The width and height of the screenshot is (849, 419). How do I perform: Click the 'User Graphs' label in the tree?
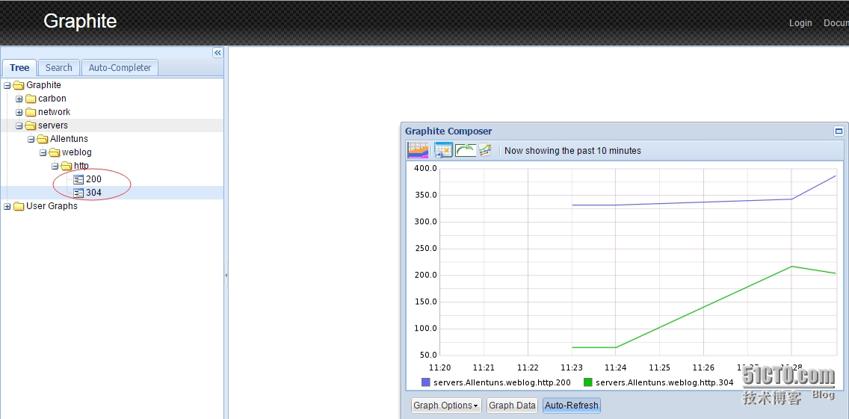coord(52,206)
